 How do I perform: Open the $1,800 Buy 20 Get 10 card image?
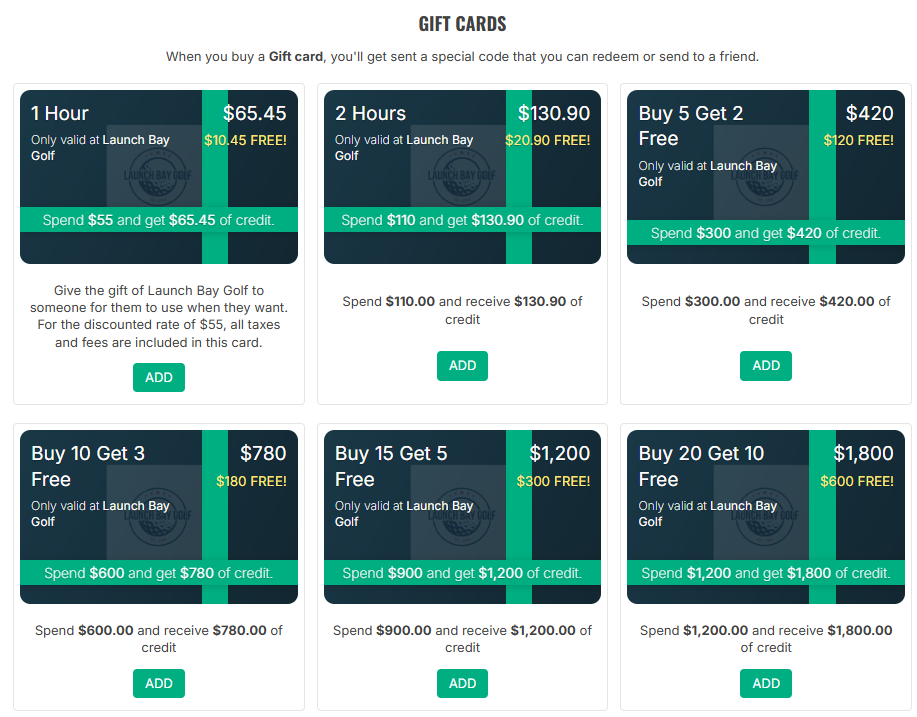point(766,517)
